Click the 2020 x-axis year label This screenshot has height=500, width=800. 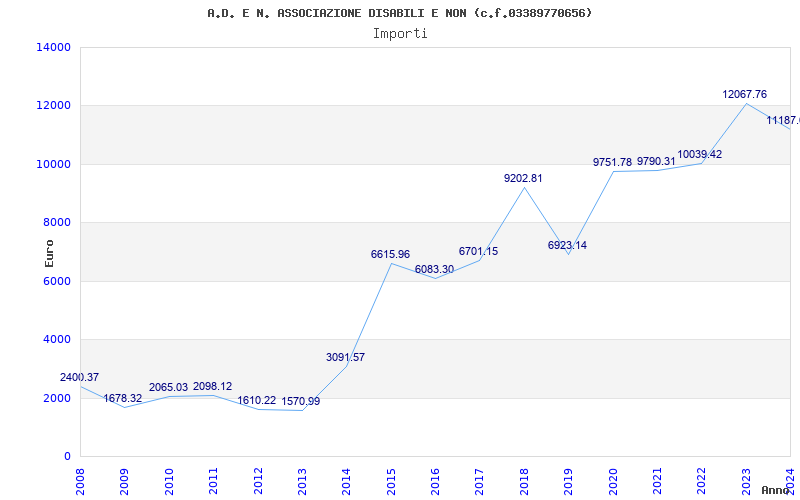tap(613, 481)
